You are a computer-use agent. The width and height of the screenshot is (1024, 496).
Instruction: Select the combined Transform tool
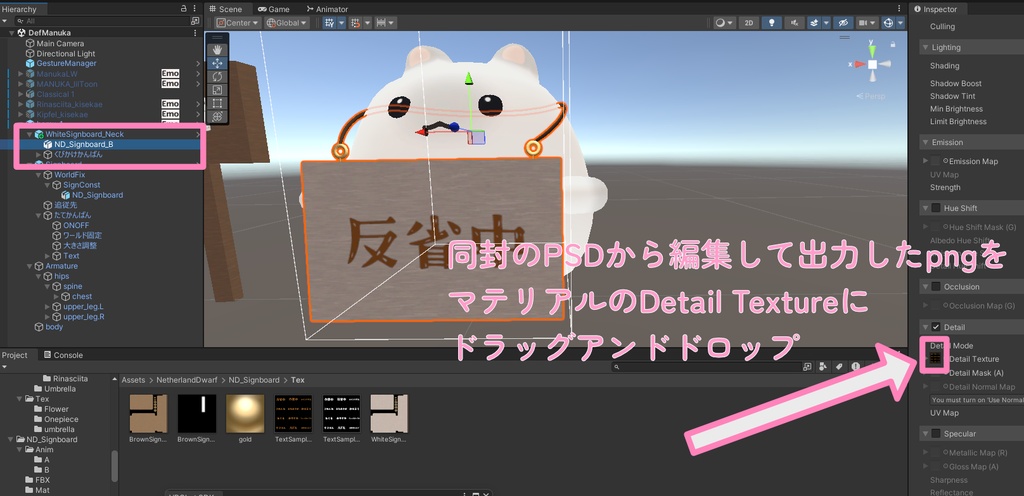pos(217,116)
